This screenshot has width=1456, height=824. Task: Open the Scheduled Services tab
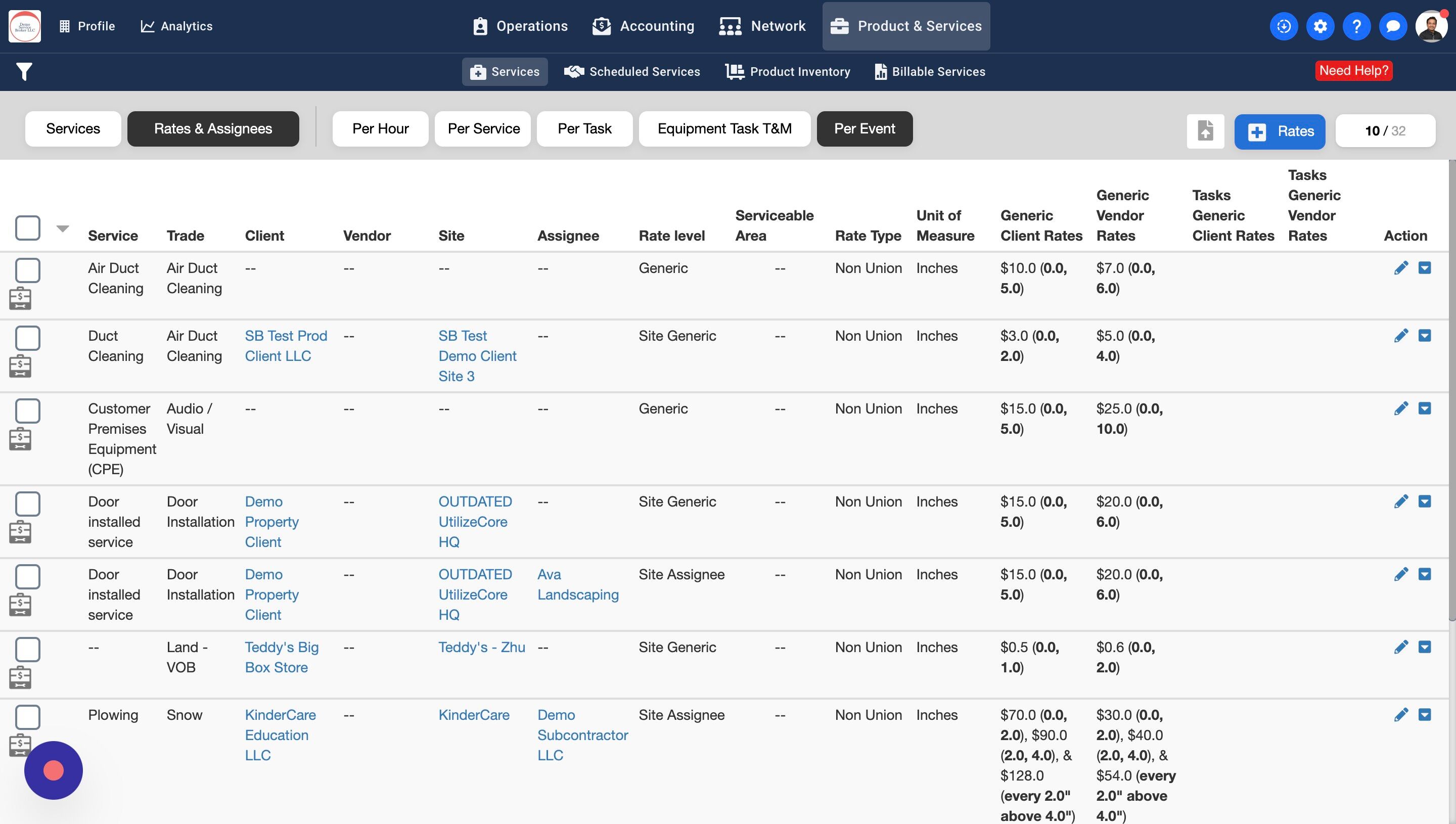(x=632, y=72)
